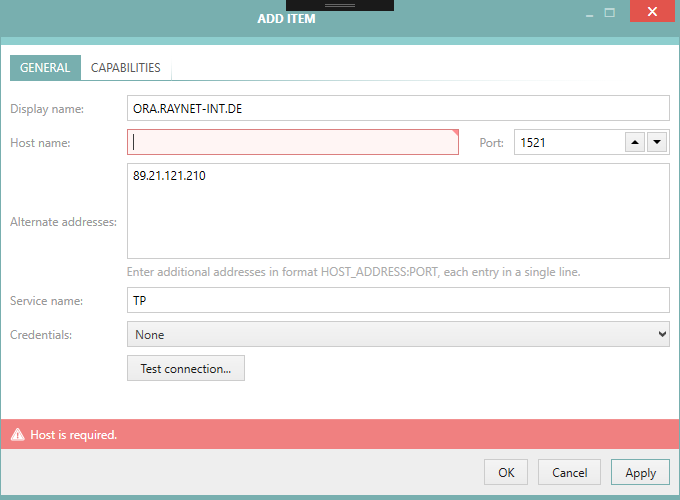Click the warning icon in error bar
The image size is (680, 500).
pos(17,435)
